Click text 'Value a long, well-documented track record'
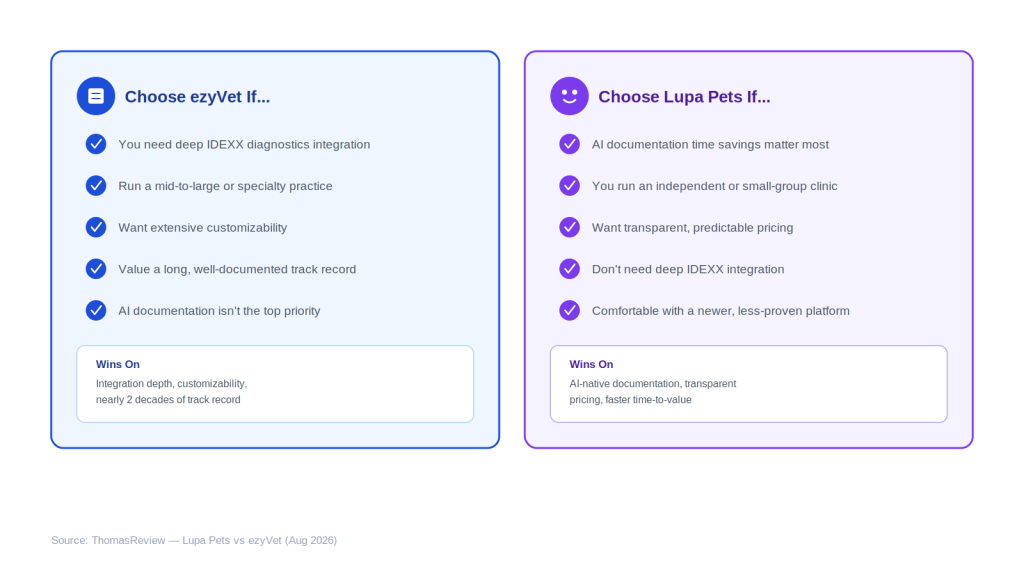The width and height of the screenshot is (1024, 576). [237, 269]
